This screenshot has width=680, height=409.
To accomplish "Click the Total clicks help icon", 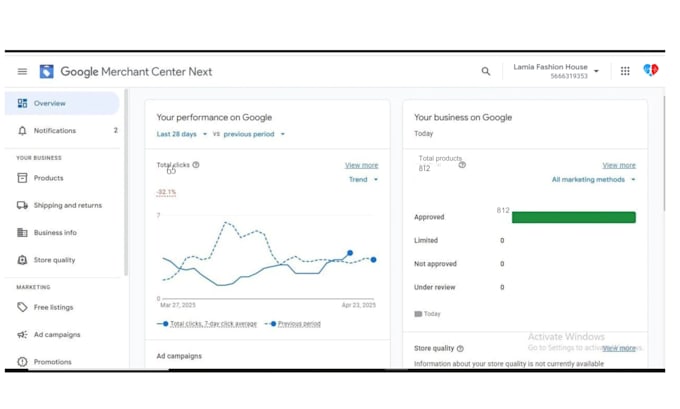I will [196, 165].
